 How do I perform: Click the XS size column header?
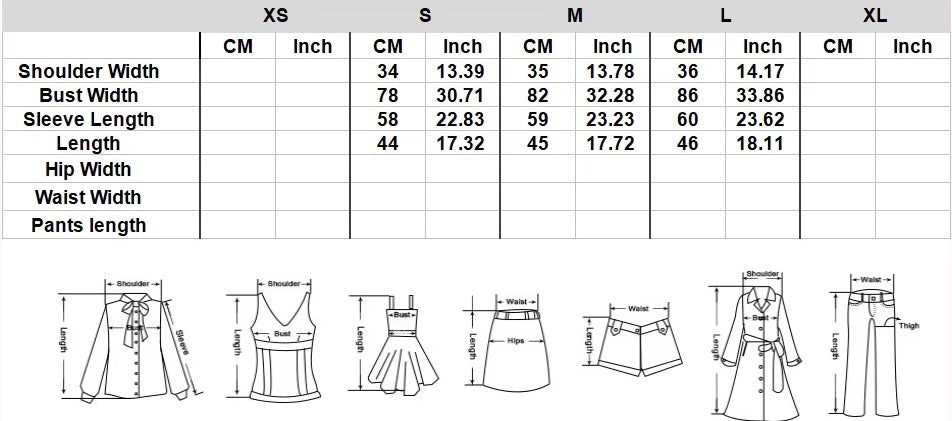point(275,15)
